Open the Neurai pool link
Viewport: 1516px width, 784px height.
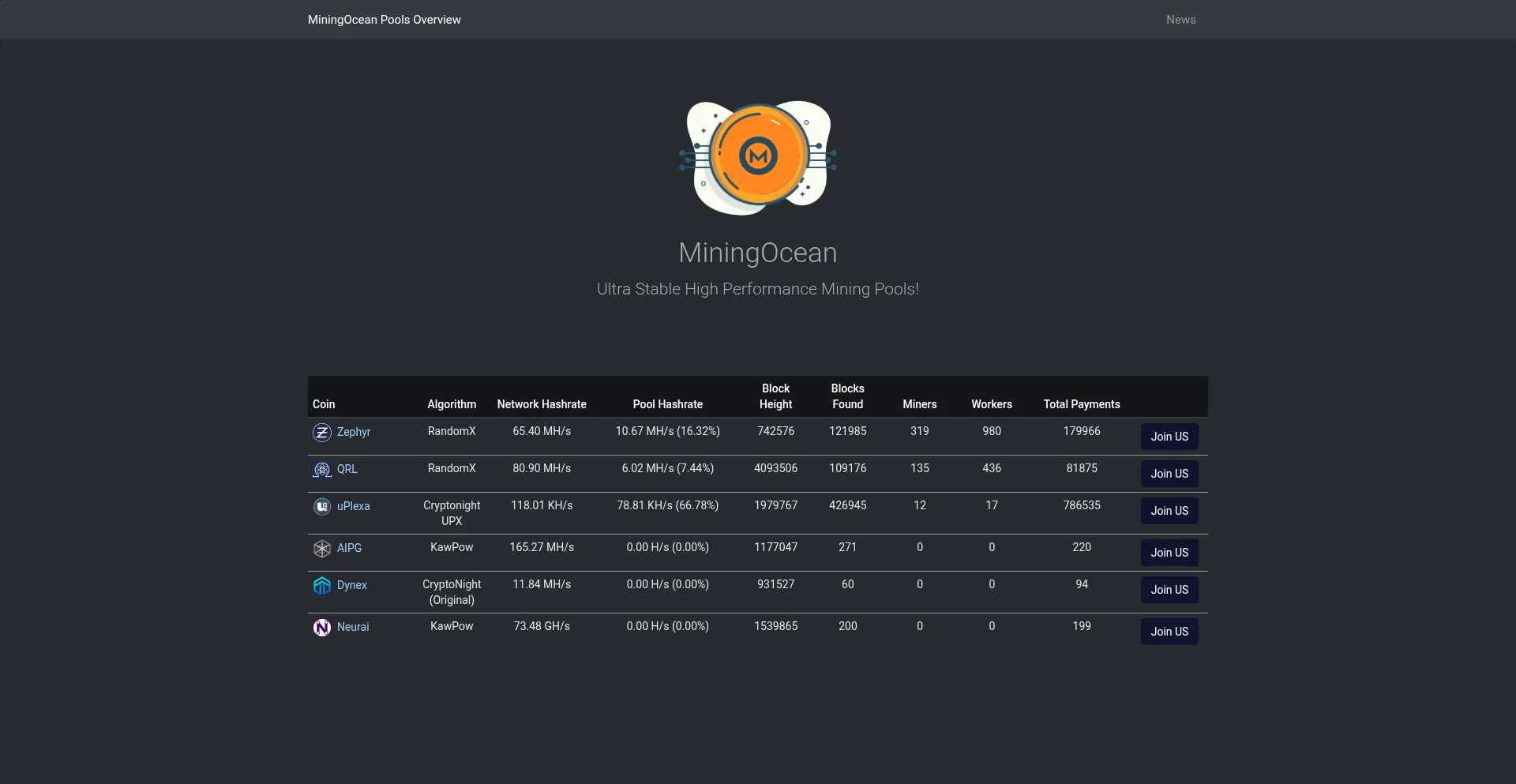[x=353, y=627]
